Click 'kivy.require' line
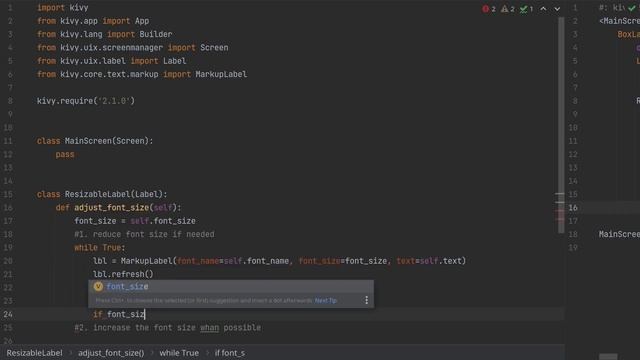This screenshot has width=640, height=360. (x=86, y=101)
